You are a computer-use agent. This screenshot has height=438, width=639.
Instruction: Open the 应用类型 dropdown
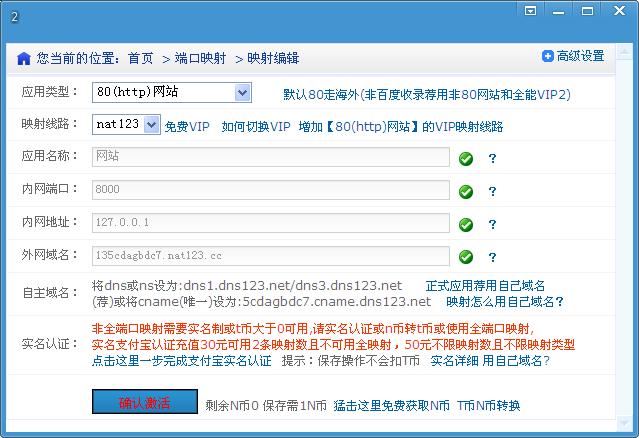click(243, 93)
